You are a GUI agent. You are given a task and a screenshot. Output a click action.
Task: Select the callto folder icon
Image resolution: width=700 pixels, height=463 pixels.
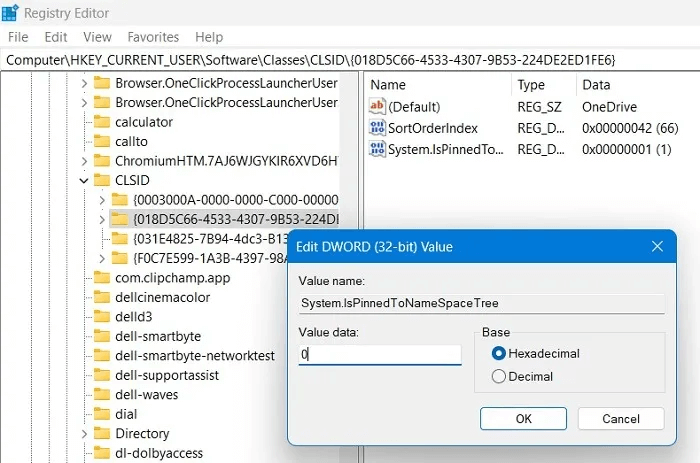[102, 141]
